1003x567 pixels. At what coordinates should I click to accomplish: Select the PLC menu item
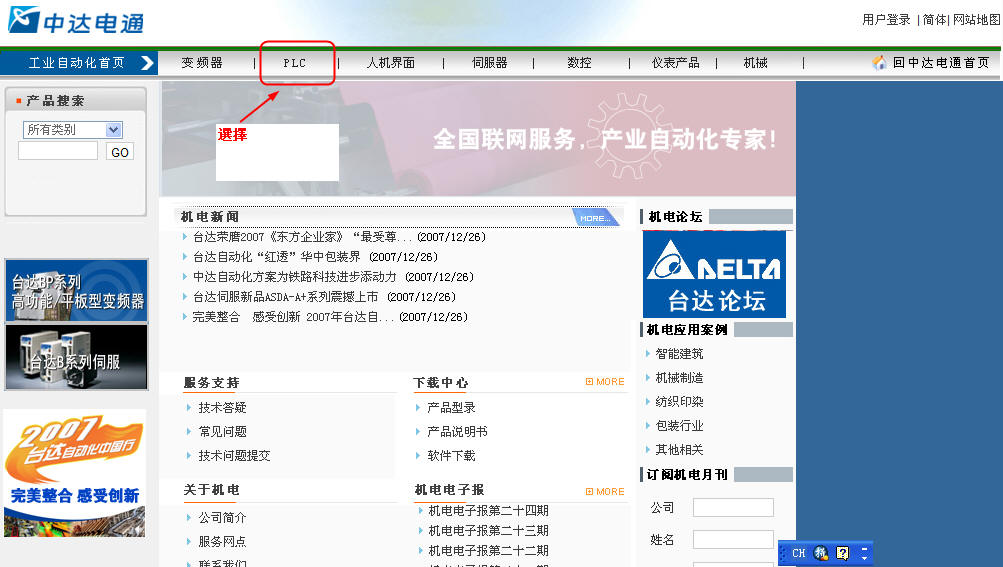tap(295, 63)
